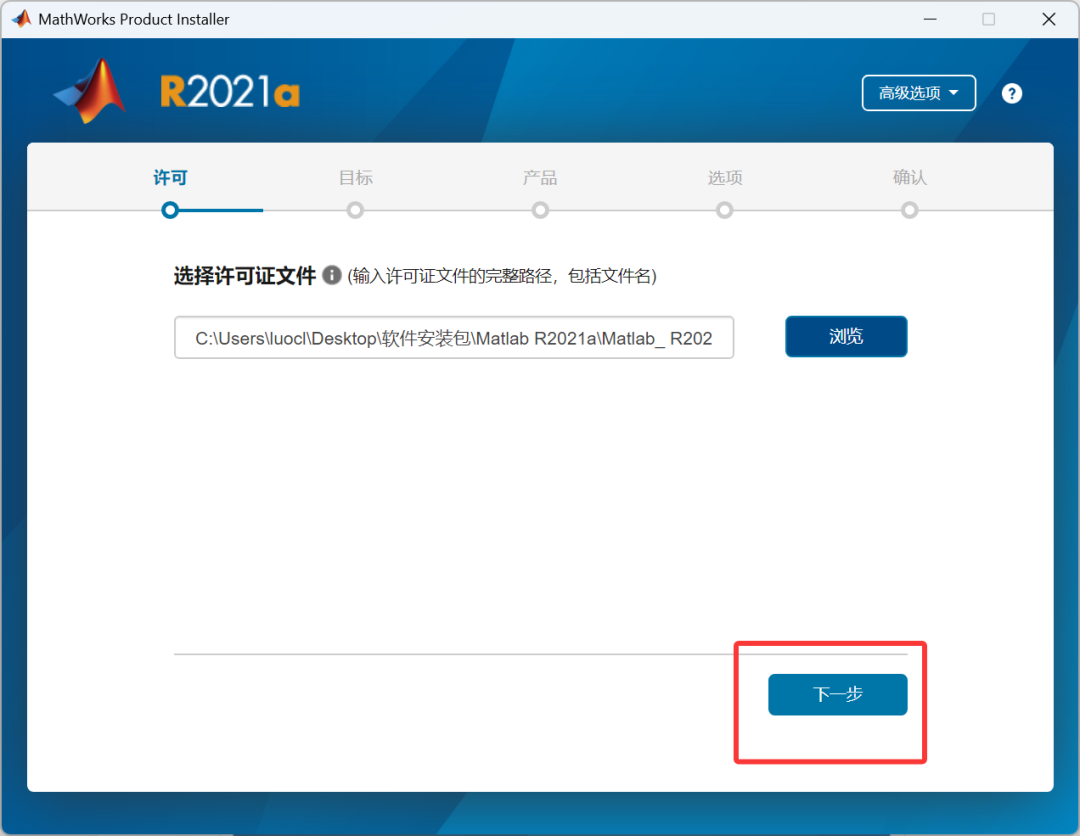This screenshot has width=1080, height=836.
Task: Click the hint text about 完整路径
Action: click(x=501, y=276)
